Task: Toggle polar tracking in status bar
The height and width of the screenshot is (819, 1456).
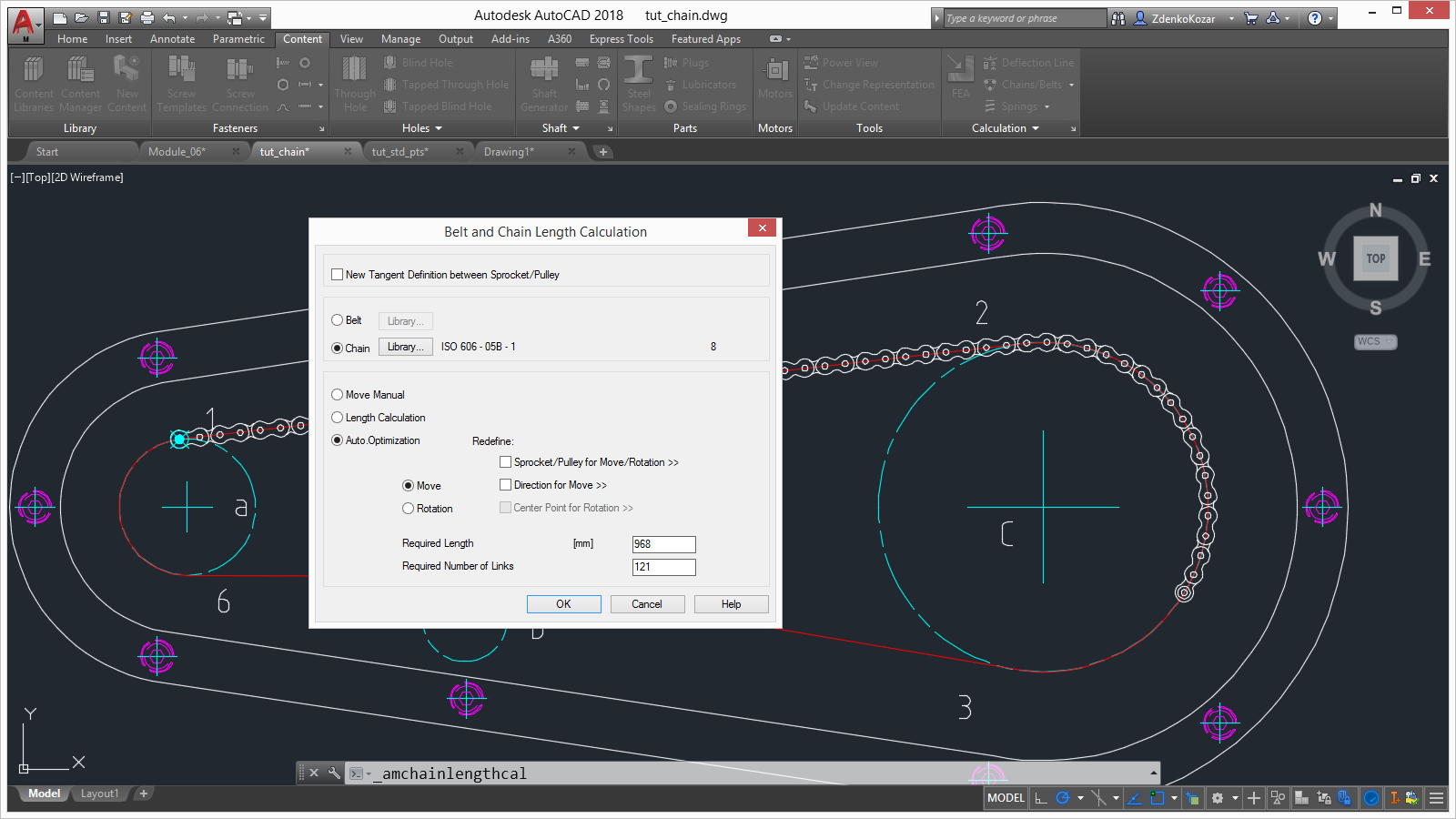Action: coord(1062,798)
